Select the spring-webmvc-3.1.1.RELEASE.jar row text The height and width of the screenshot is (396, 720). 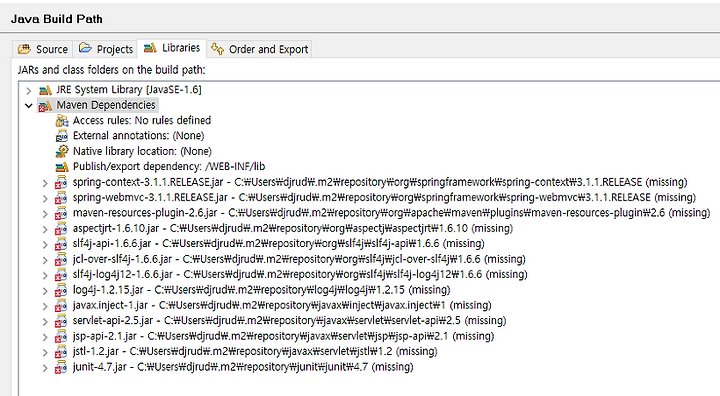384,198
